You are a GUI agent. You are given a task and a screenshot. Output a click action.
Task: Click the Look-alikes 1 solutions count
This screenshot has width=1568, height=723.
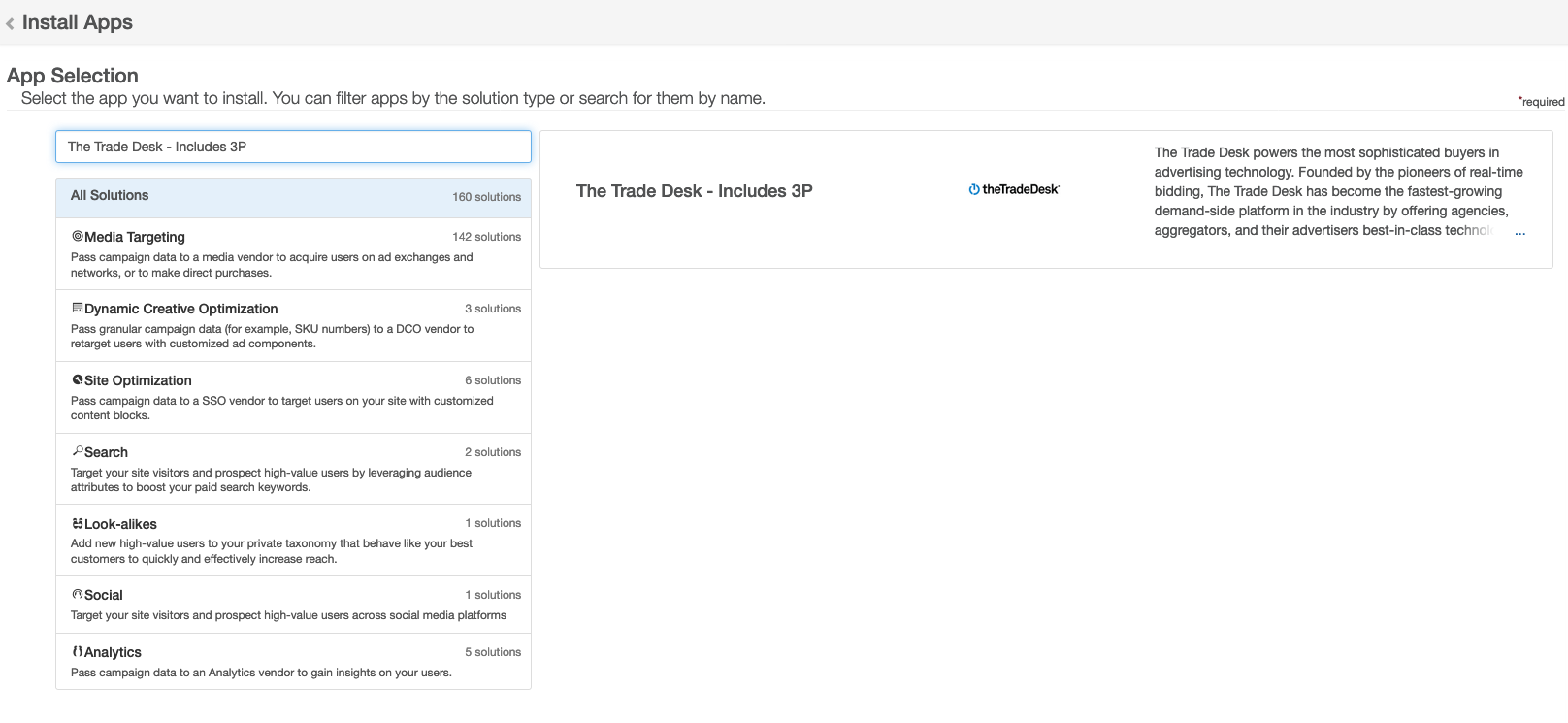(493, 523)
